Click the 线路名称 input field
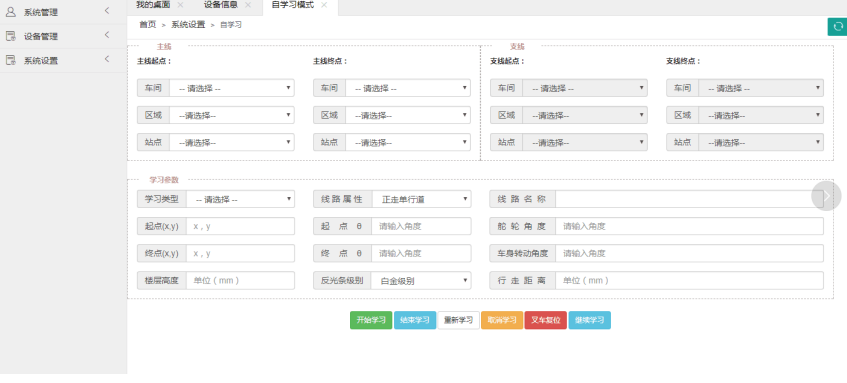847x383 pixels. 689,199
